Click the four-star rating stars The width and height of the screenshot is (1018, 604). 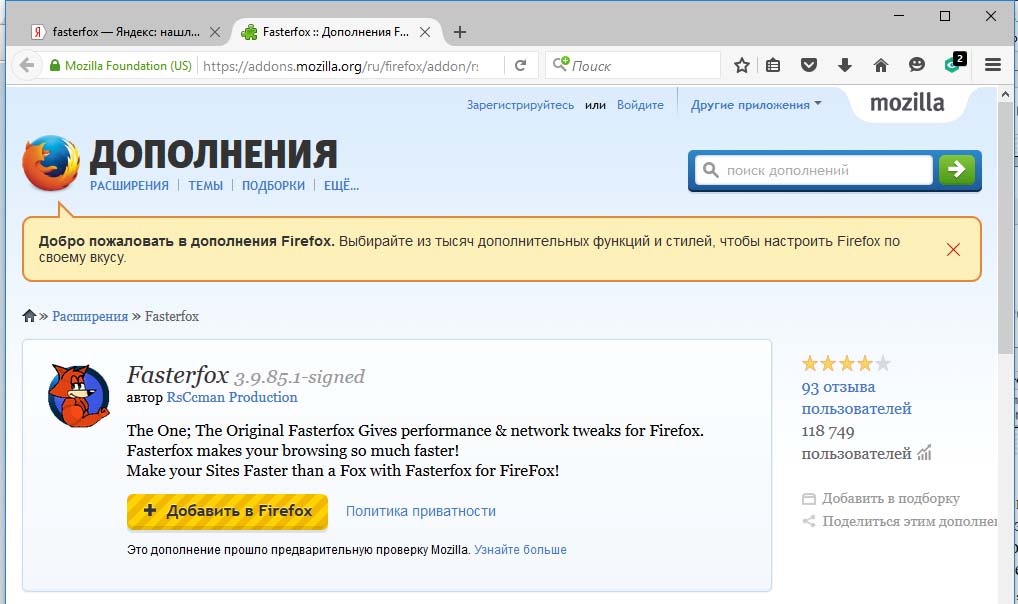click(846, 363)
